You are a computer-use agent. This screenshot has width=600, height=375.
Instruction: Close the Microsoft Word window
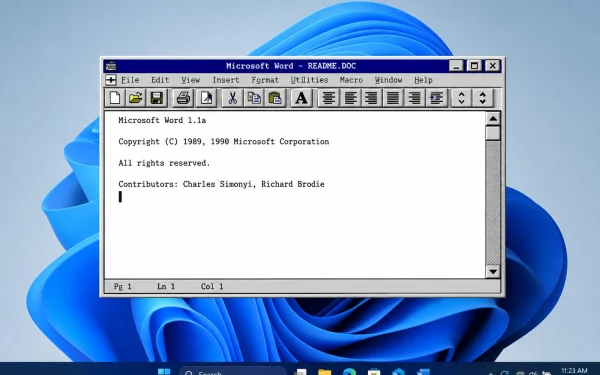492,66
